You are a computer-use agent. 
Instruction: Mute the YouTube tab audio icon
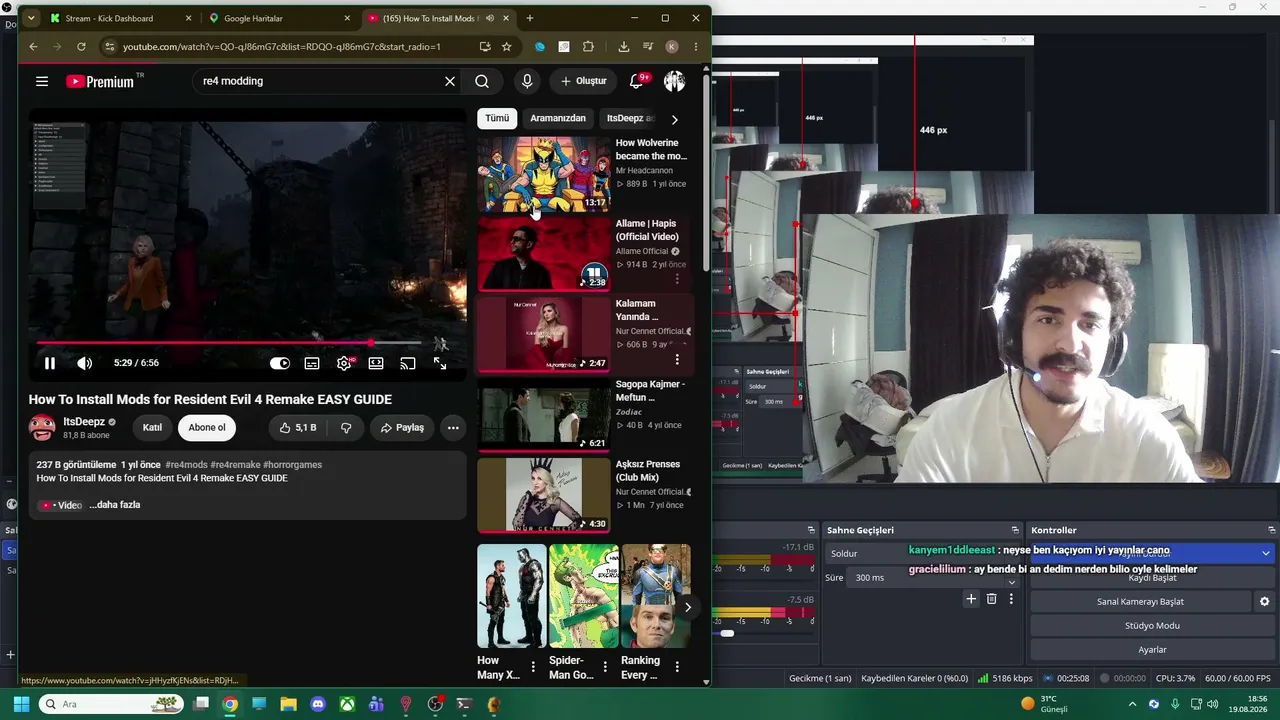click(490, 18)
